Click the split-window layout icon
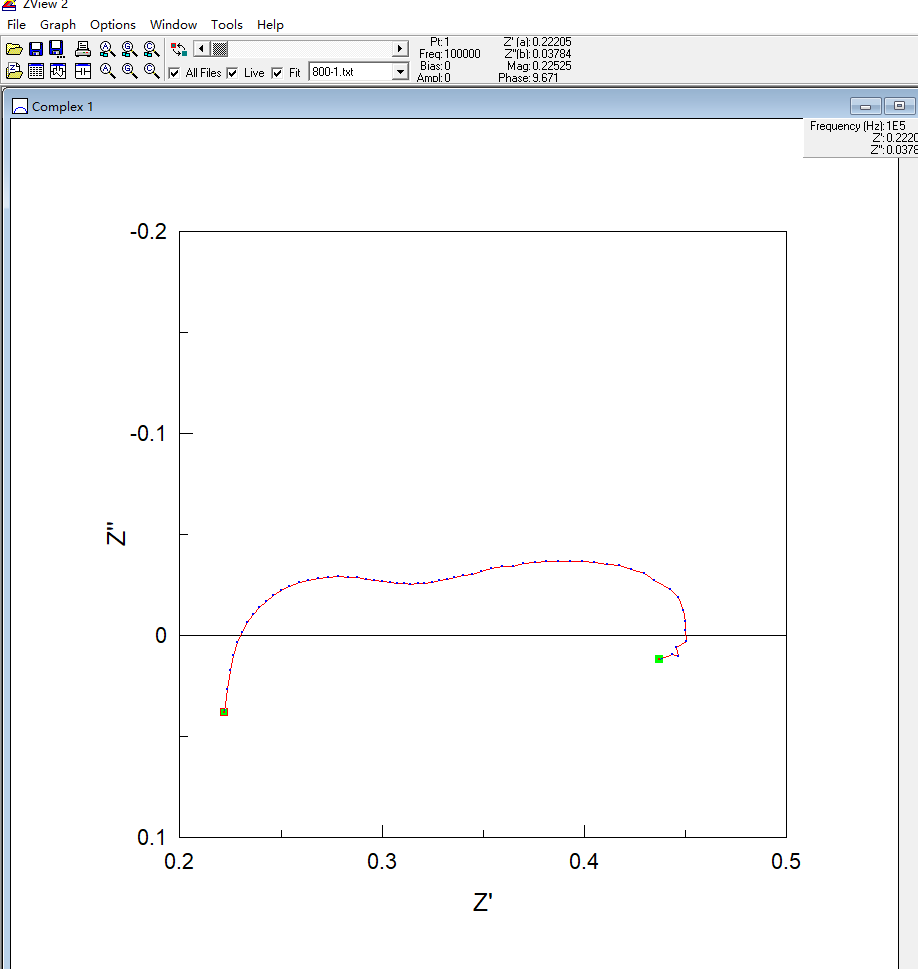The image size is (918, 969). [83, 71]
